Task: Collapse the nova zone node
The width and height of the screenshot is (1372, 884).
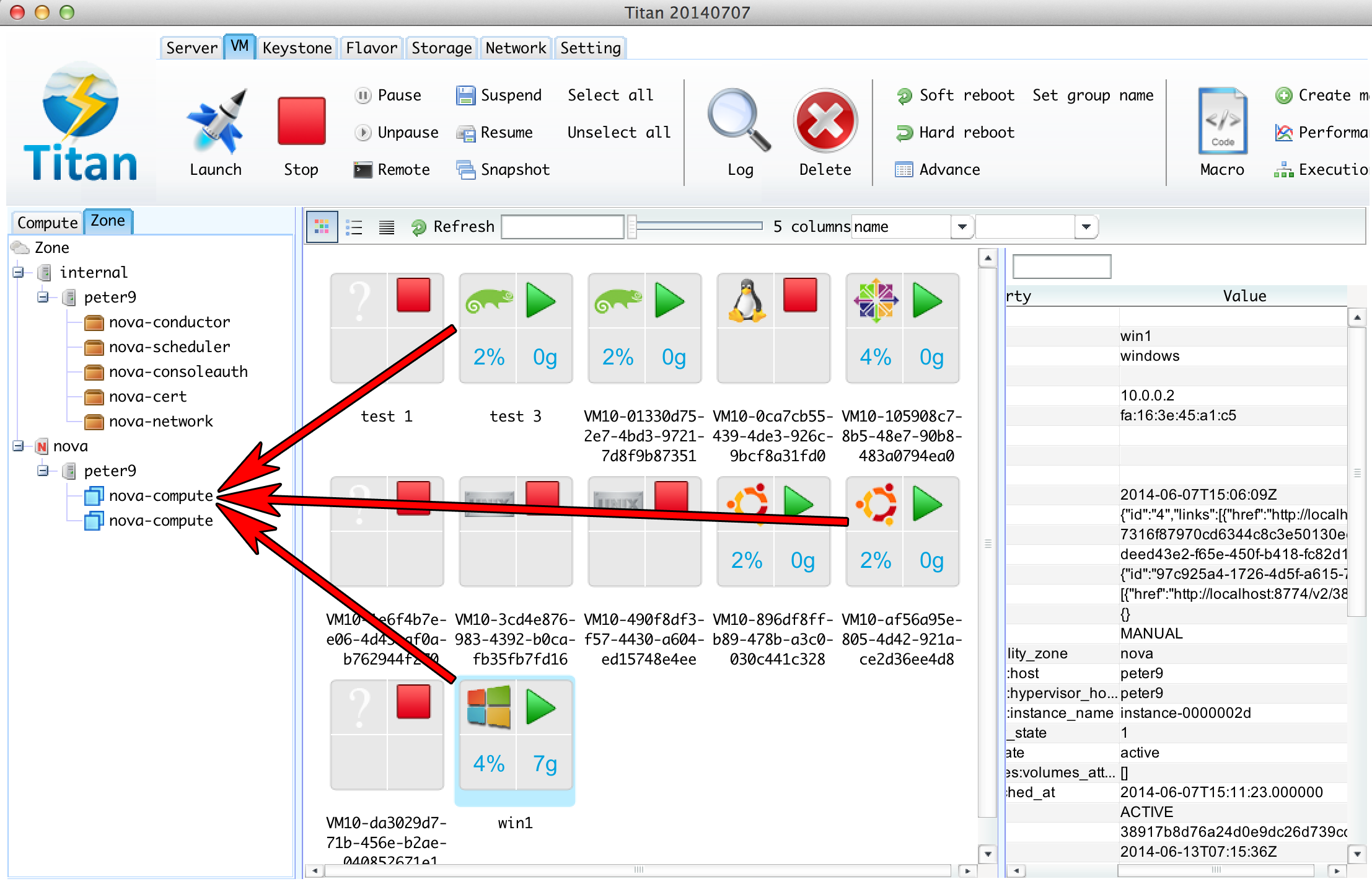Action: pyautogui.click(x=18, y=446)
